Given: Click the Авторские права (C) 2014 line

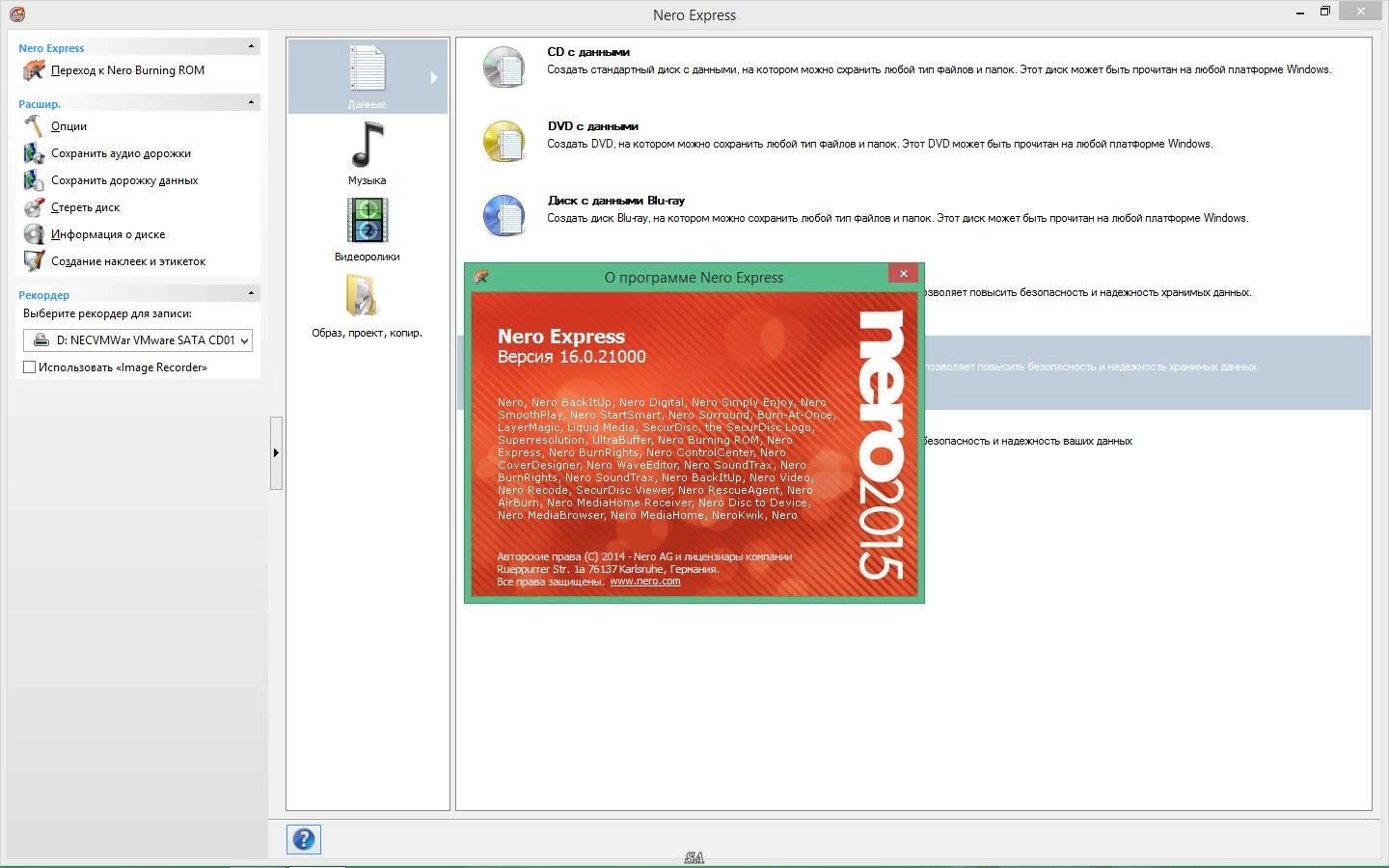Looking at the screenshot, I should (x=644, y=556).
